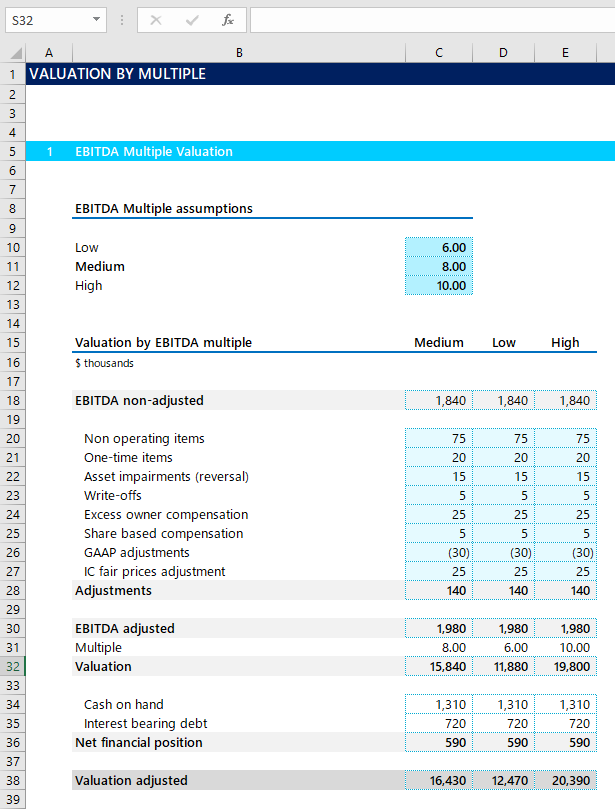
Task: Select the Low column valuation cell 11,880
Action: (503, 666)
